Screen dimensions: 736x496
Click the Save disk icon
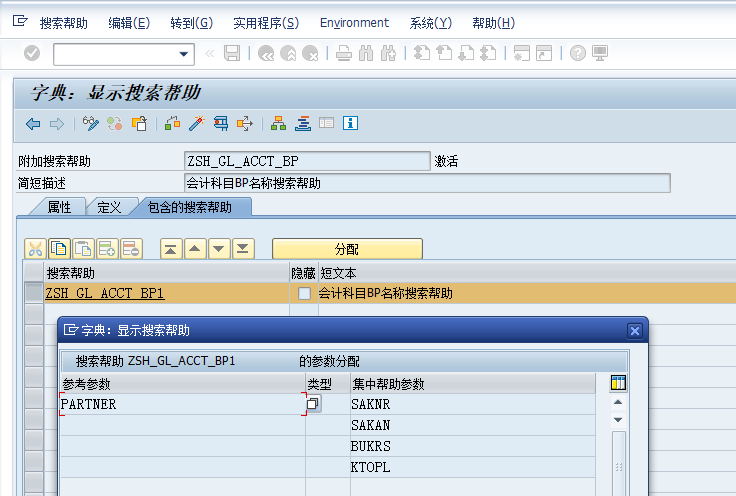coord(232,53)
